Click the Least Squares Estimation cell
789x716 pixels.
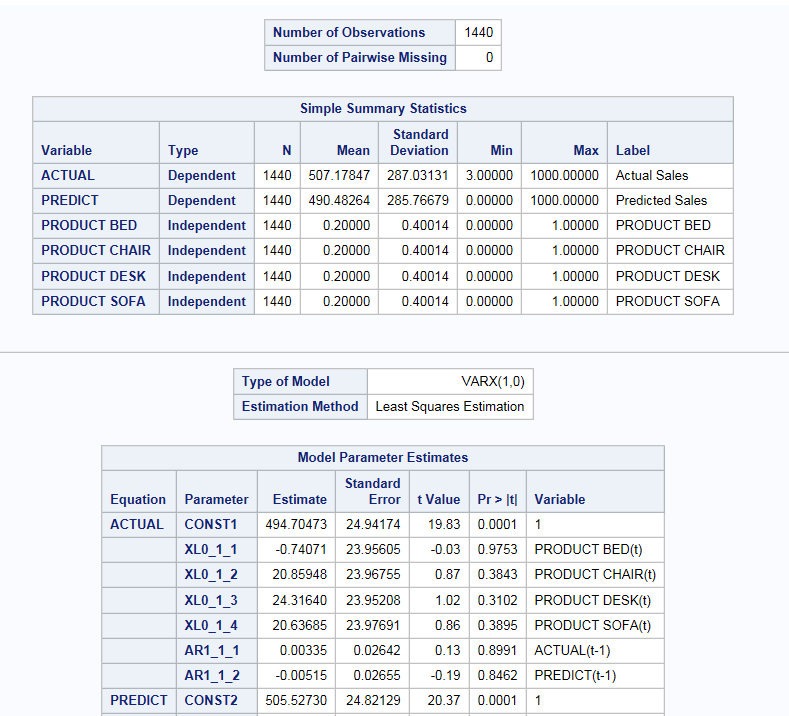(449, 406)
